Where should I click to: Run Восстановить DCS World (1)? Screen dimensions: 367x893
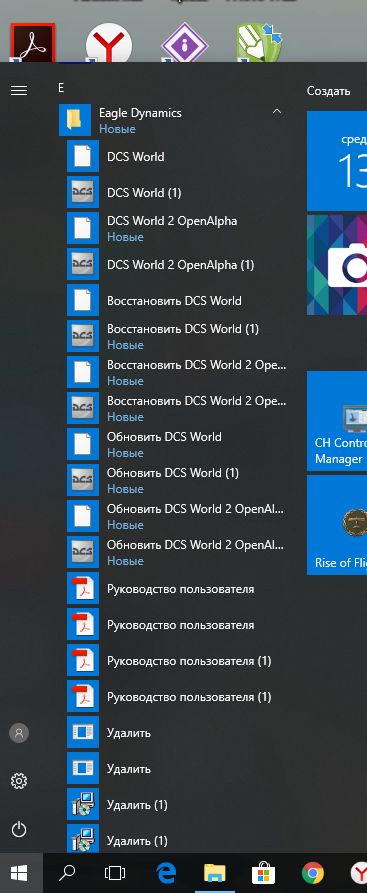coord(177,336)
